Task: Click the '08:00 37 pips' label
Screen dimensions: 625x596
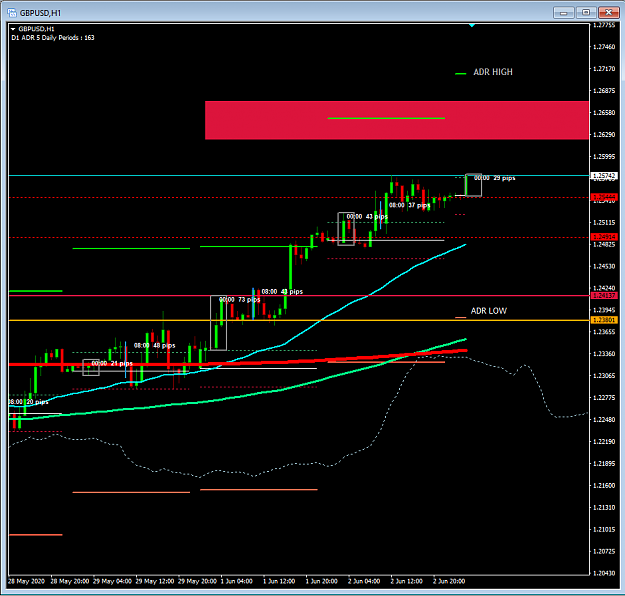Action: (409, 205)
